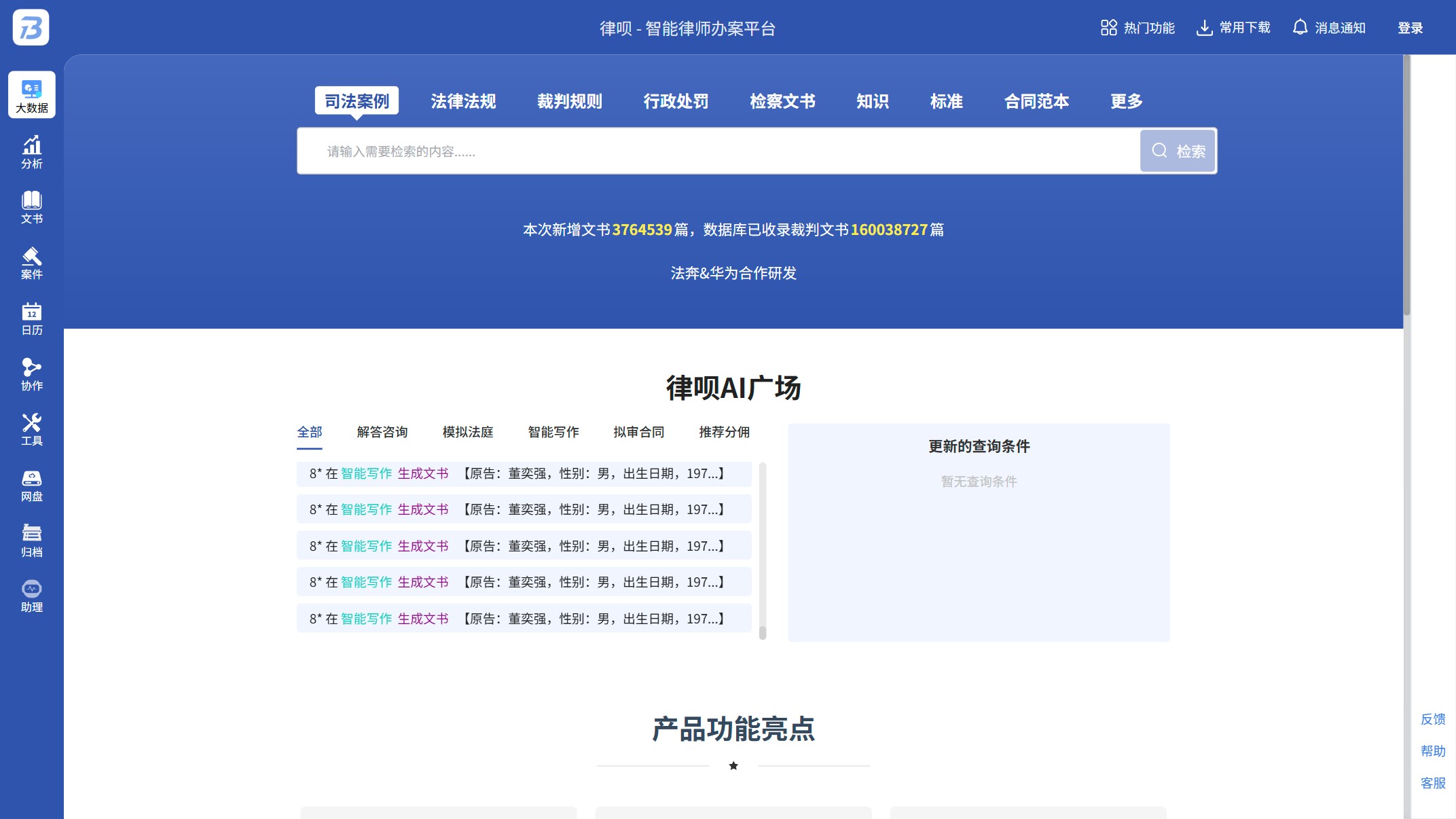This screenshot has height=819, width=1456.
Task: Click the 案件 sidebar icon
Action: point(31,263)
